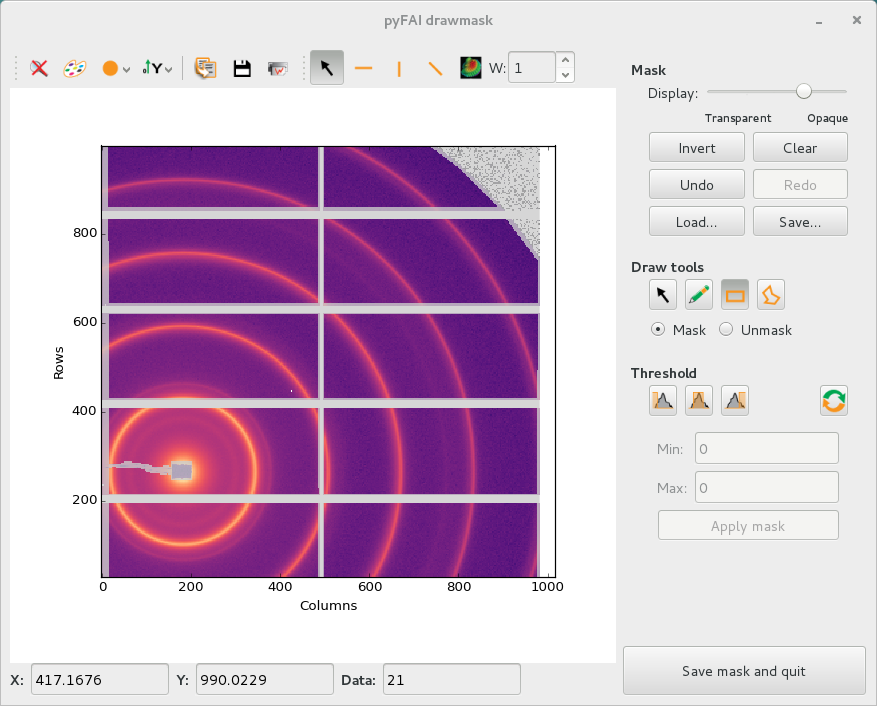Image resolution: width=877 pixels, height=706 pixels.
Task: Click the Load... mask button
Action: pyautogui.click(x=696, y=222)
